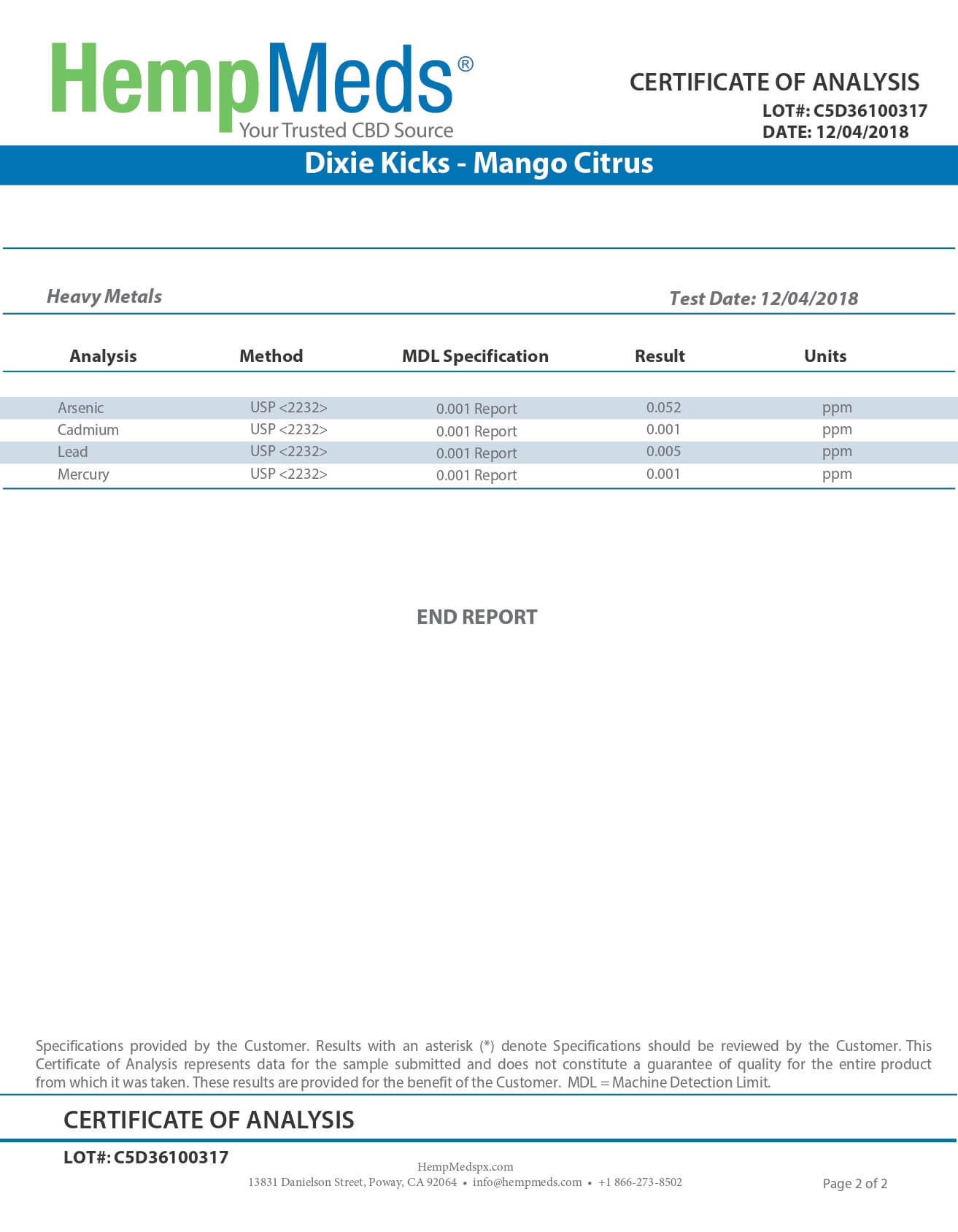
Task: Select the Arsenic row label
Action: pos(80,408)
